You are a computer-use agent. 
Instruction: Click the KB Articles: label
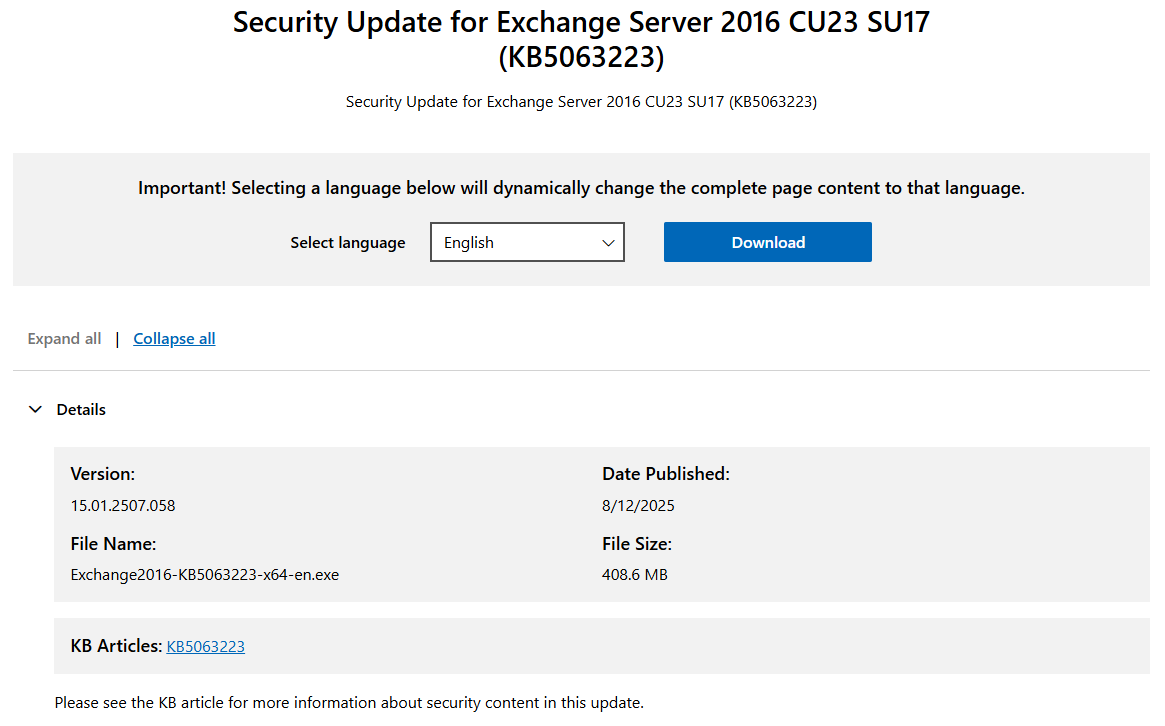click(116, 646)
